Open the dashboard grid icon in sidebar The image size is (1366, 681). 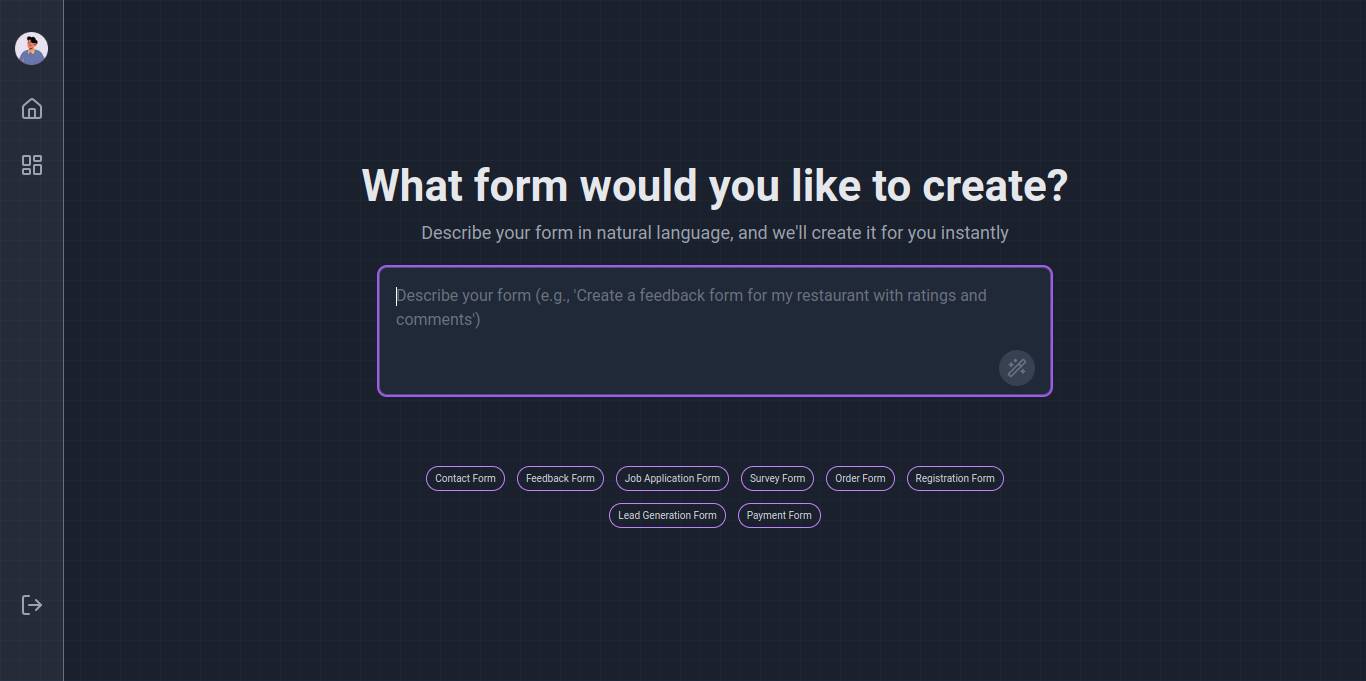(x=32, y=165)
